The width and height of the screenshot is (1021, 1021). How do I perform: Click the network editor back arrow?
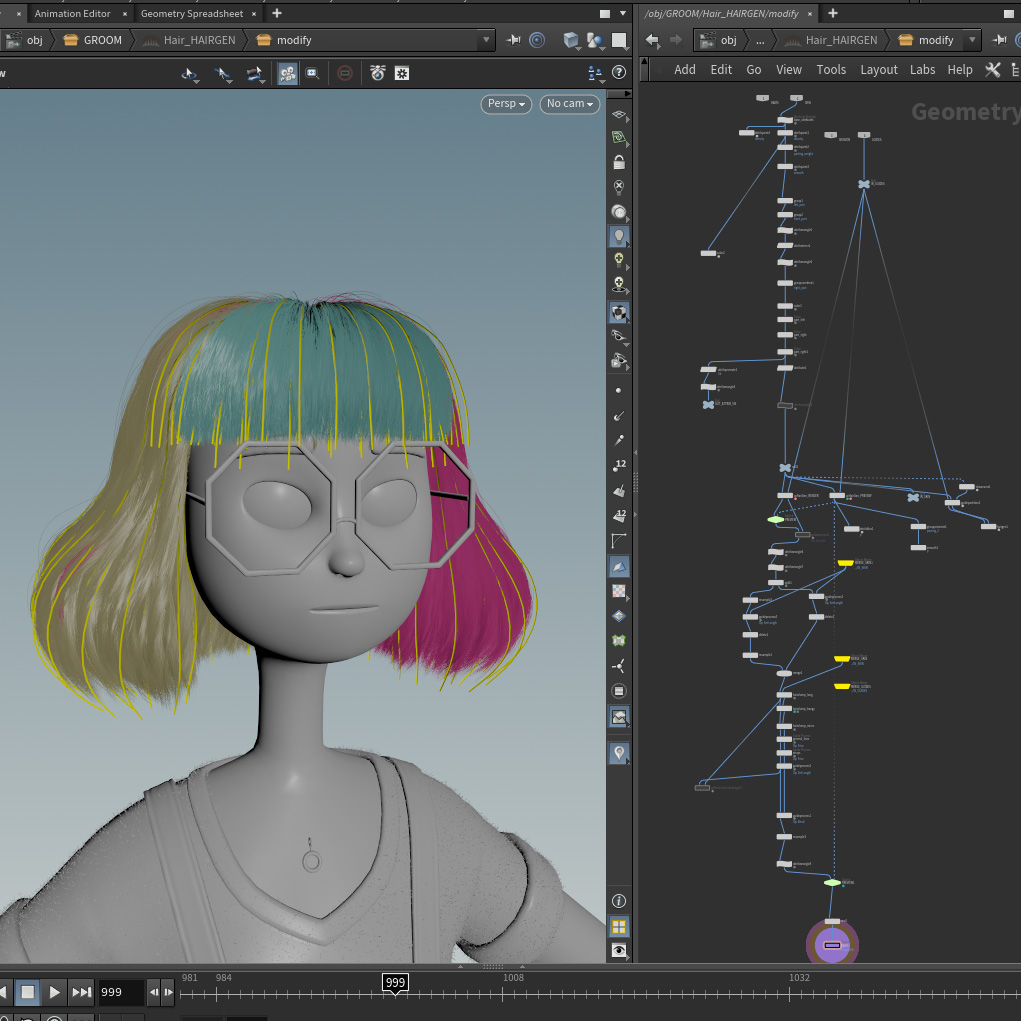652,40
